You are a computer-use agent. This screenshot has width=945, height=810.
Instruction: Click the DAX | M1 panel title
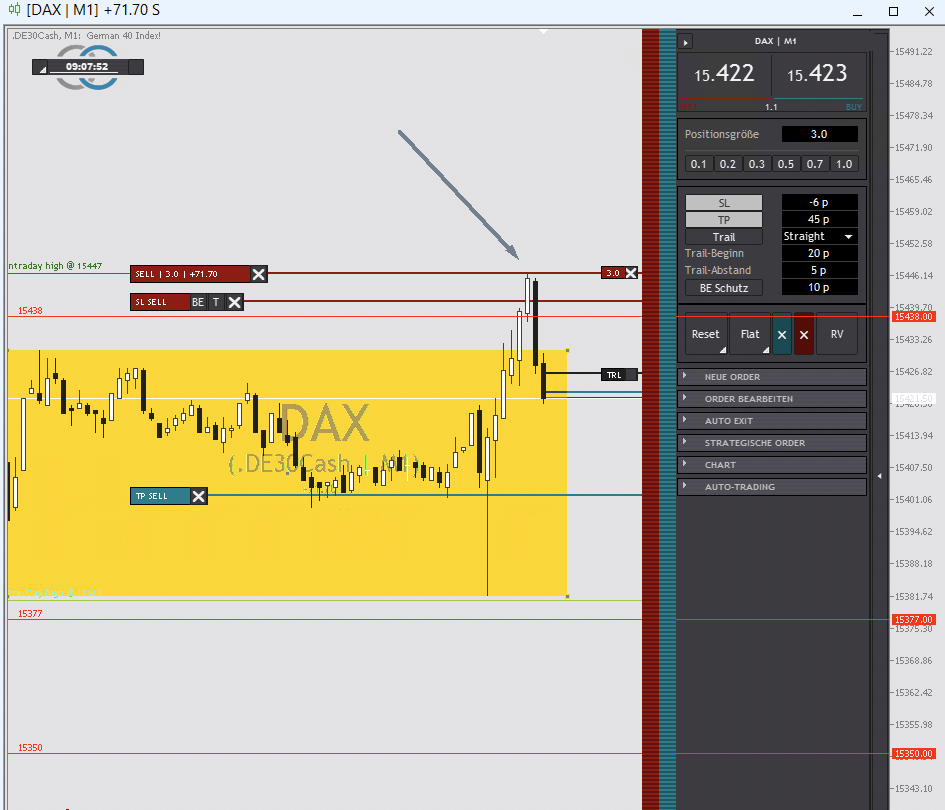click(x=776, y=41)
